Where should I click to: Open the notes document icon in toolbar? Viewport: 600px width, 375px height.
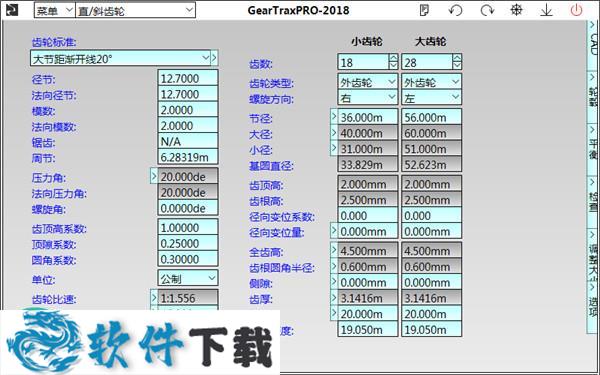[424, 10]
